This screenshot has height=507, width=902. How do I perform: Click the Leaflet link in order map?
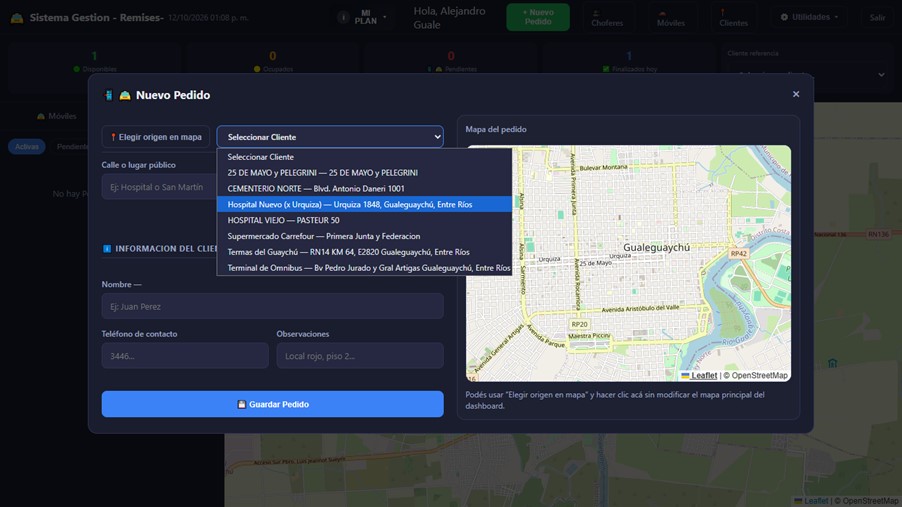[x=704, y=375]
